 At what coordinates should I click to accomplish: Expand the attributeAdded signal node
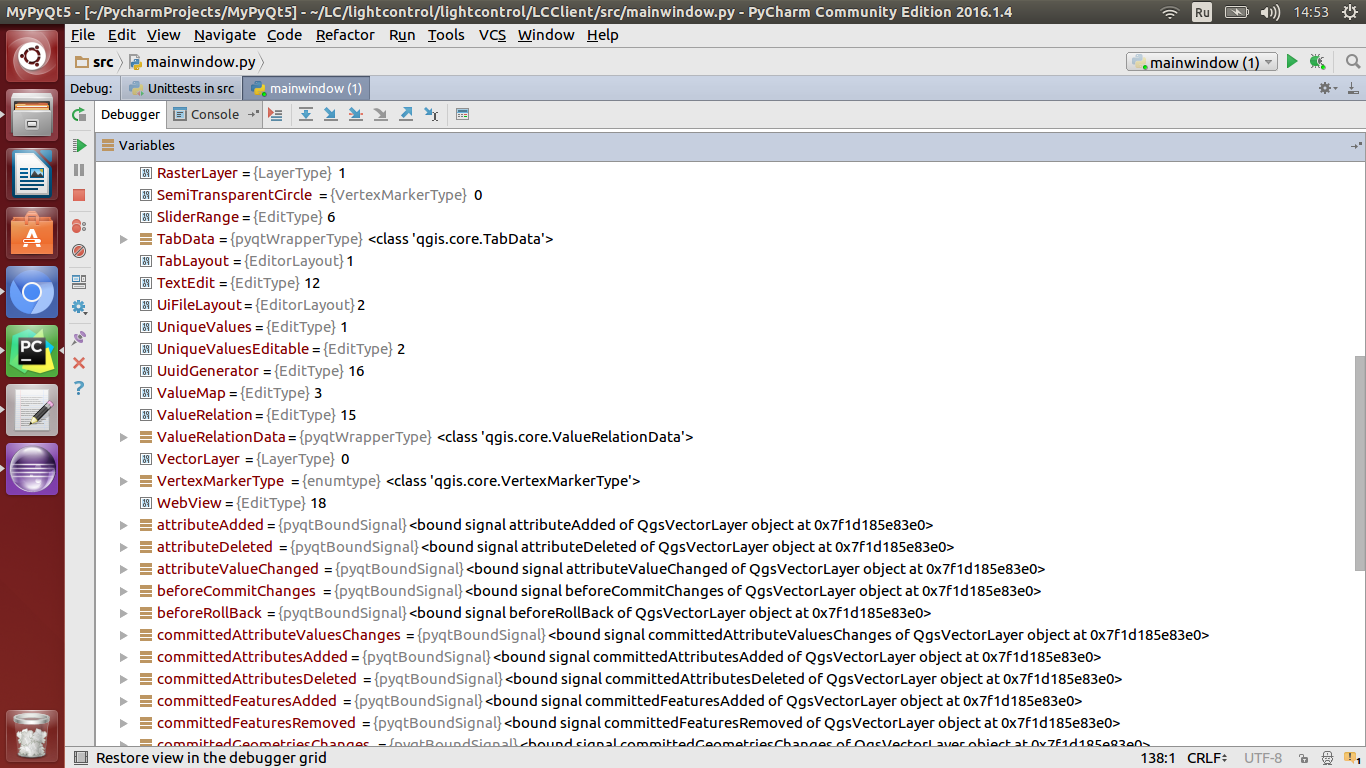point(124,525)
